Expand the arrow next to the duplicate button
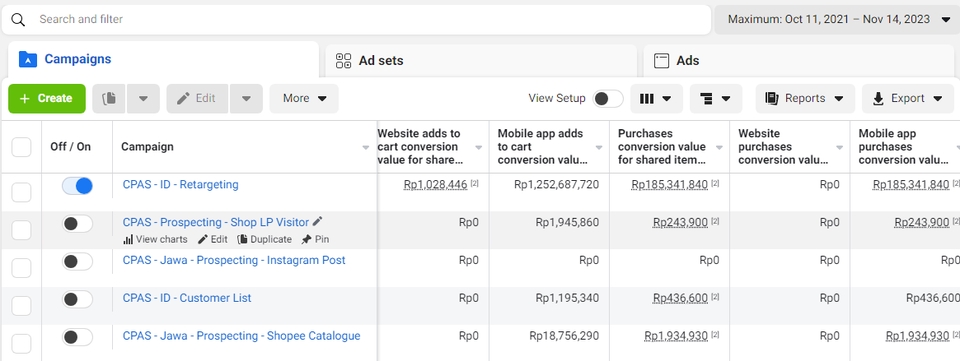Viewport: 960px width, 361px height. click(143, 99)
